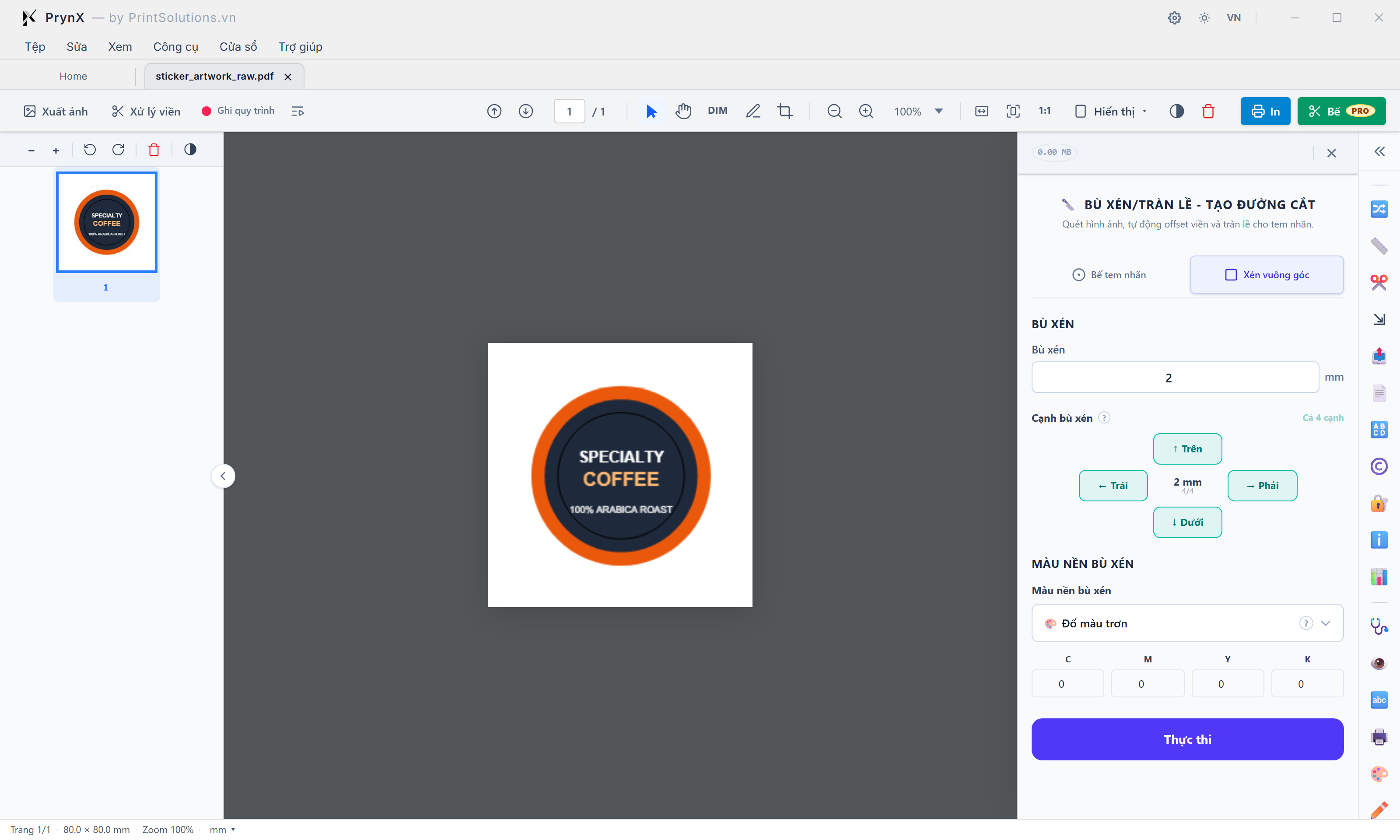Screen dimensions: 1400x840
Task: Select the Xén vuông góc option
Action: coord(1267,274)
